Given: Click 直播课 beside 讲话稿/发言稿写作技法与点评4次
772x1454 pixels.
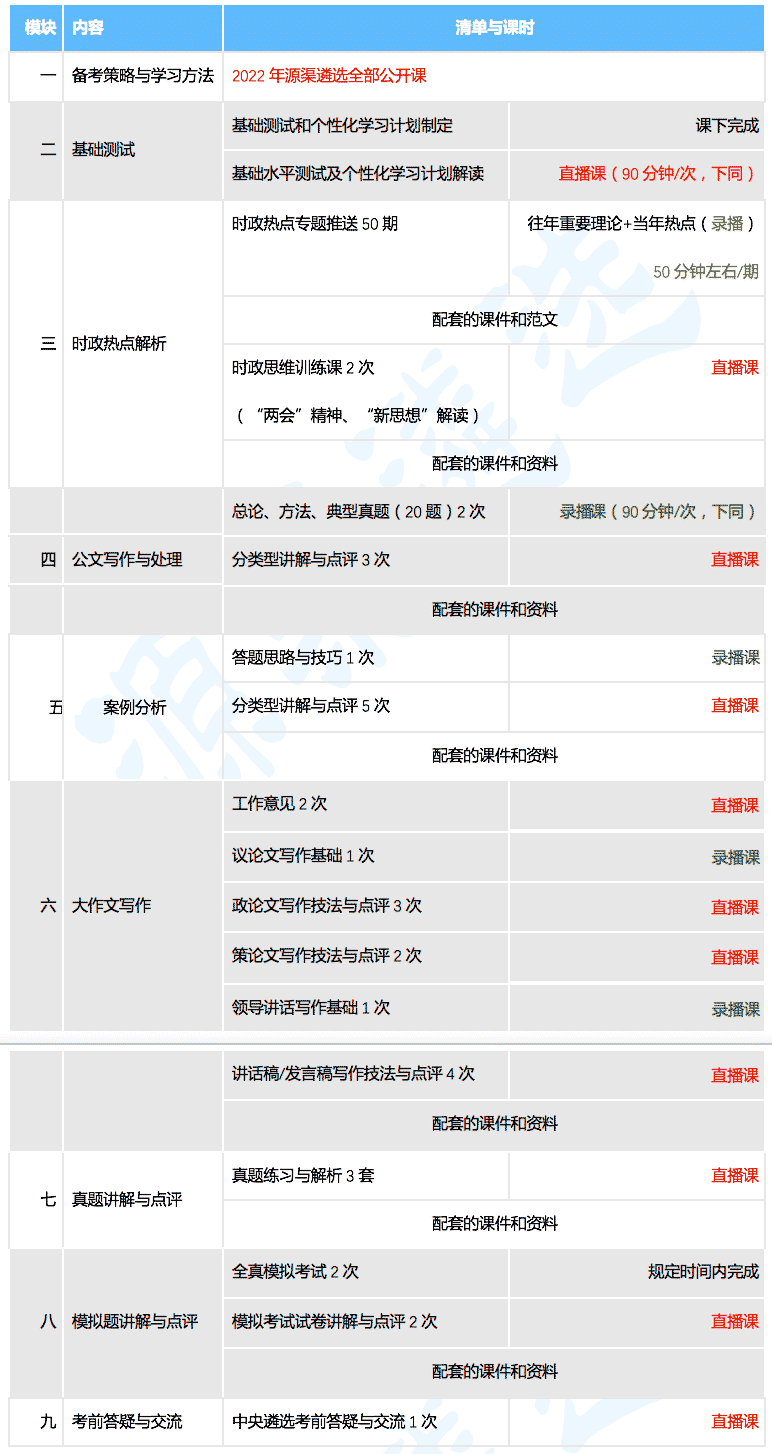Looking at the screenshot, I should pyautogui.click(x=735, y=1076).
